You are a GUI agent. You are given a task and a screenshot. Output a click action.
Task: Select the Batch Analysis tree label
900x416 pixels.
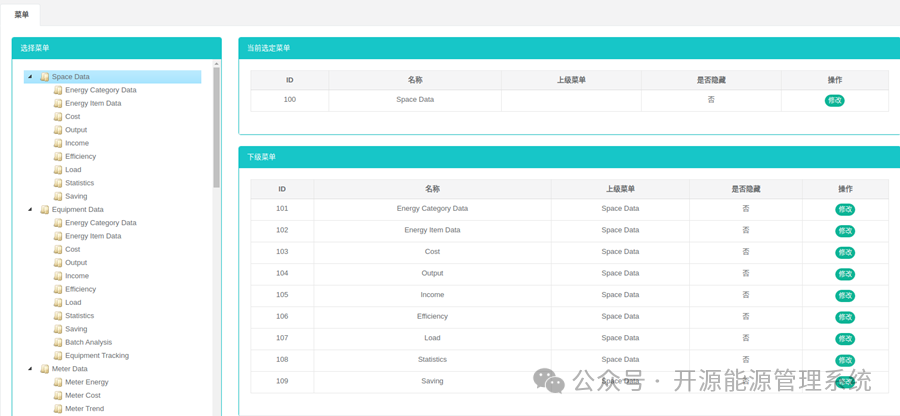click(x=88, y=343)
